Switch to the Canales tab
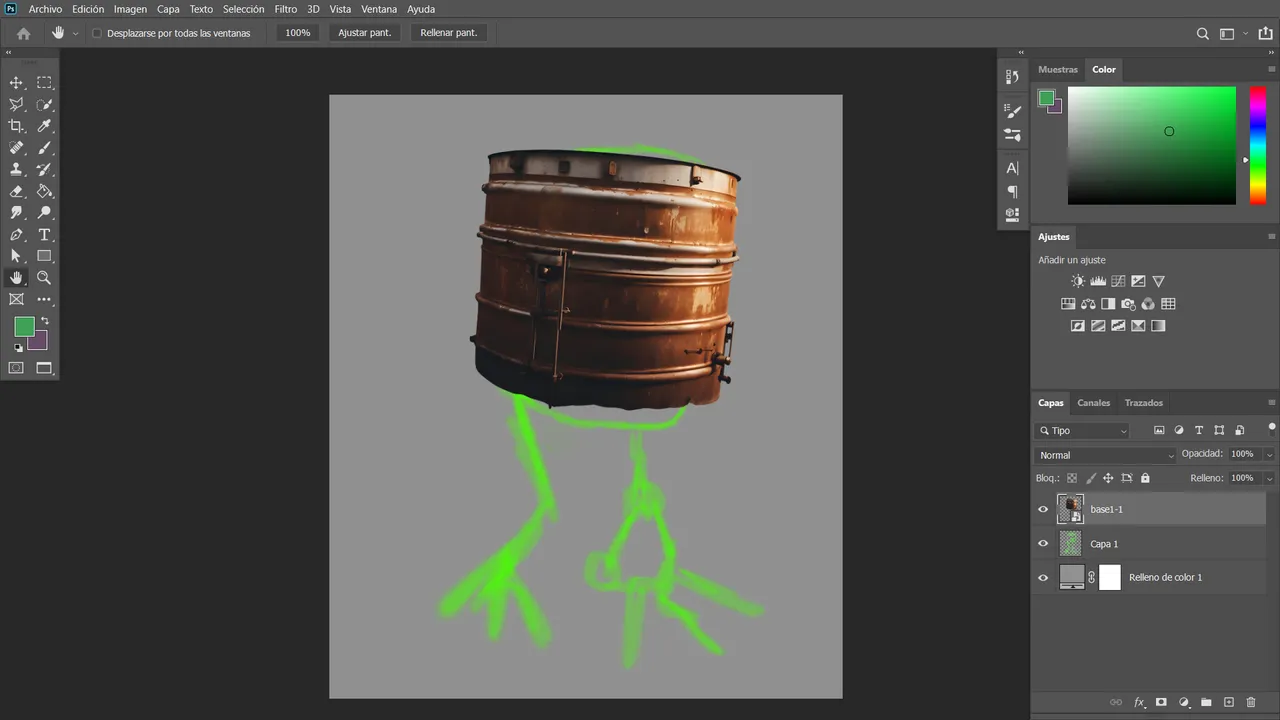This screenshot has height=720, width=1280. coord(1093,403)
